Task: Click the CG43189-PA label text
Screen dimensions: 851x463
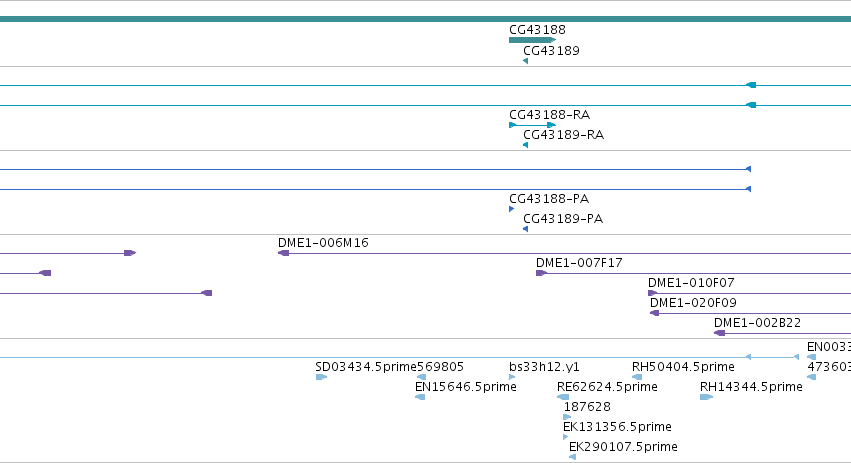Action: [563, 219]
